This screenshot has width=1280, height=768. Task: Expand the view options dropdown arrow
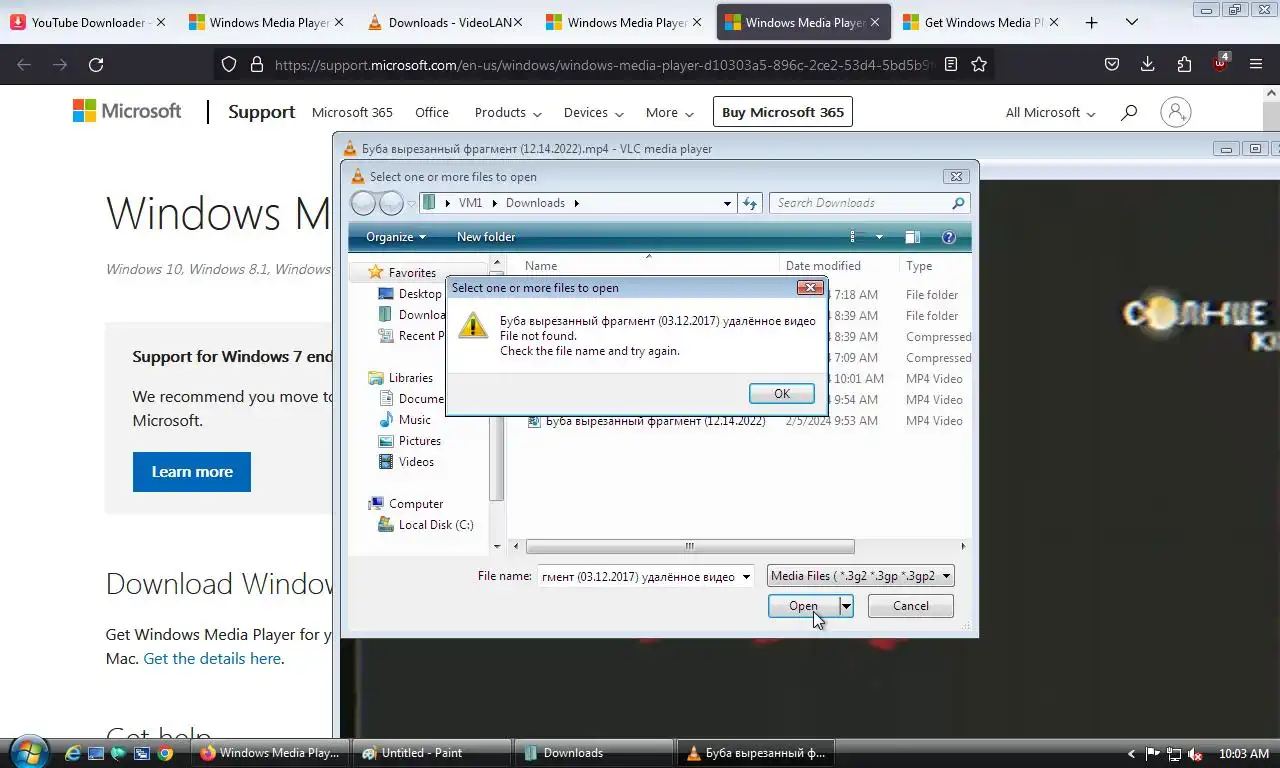coord(879,237)
